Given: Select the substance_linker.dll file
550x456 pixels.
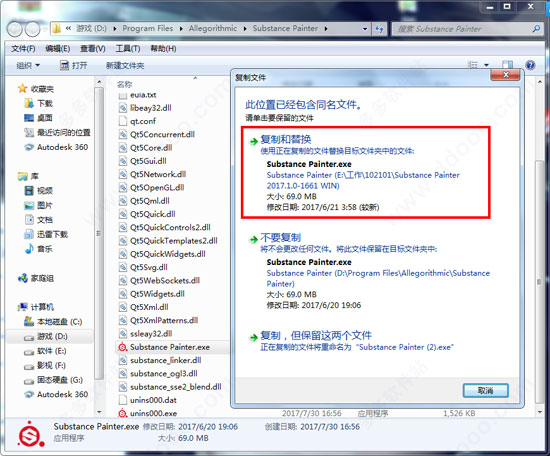Looking at the screenshot, I should [x=160, y=361].
